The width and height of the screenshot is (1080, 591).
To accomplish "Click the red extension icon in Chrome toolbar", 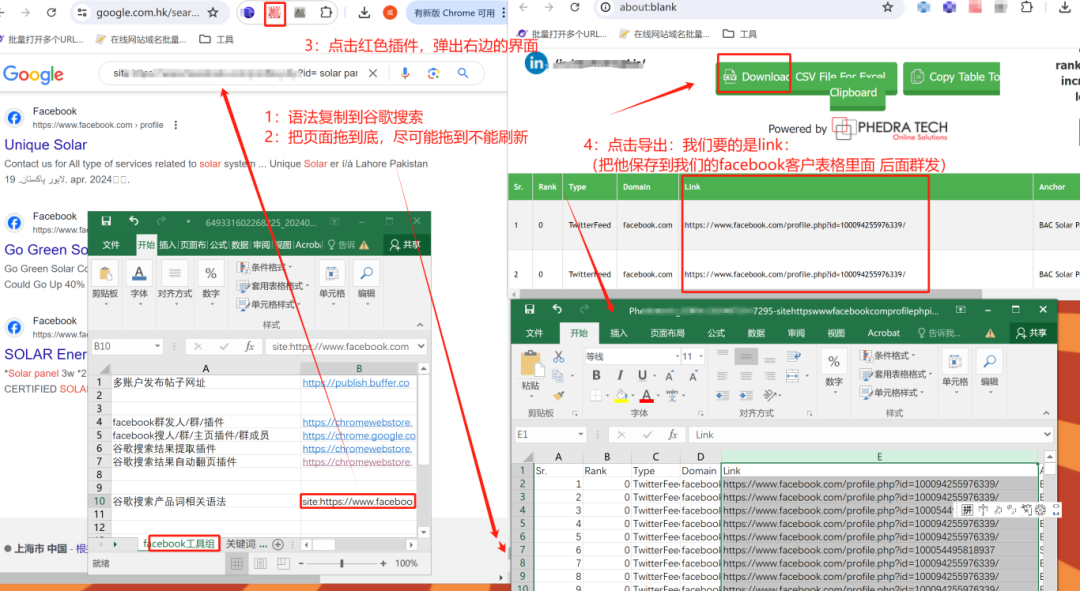I will pos(275,12).
